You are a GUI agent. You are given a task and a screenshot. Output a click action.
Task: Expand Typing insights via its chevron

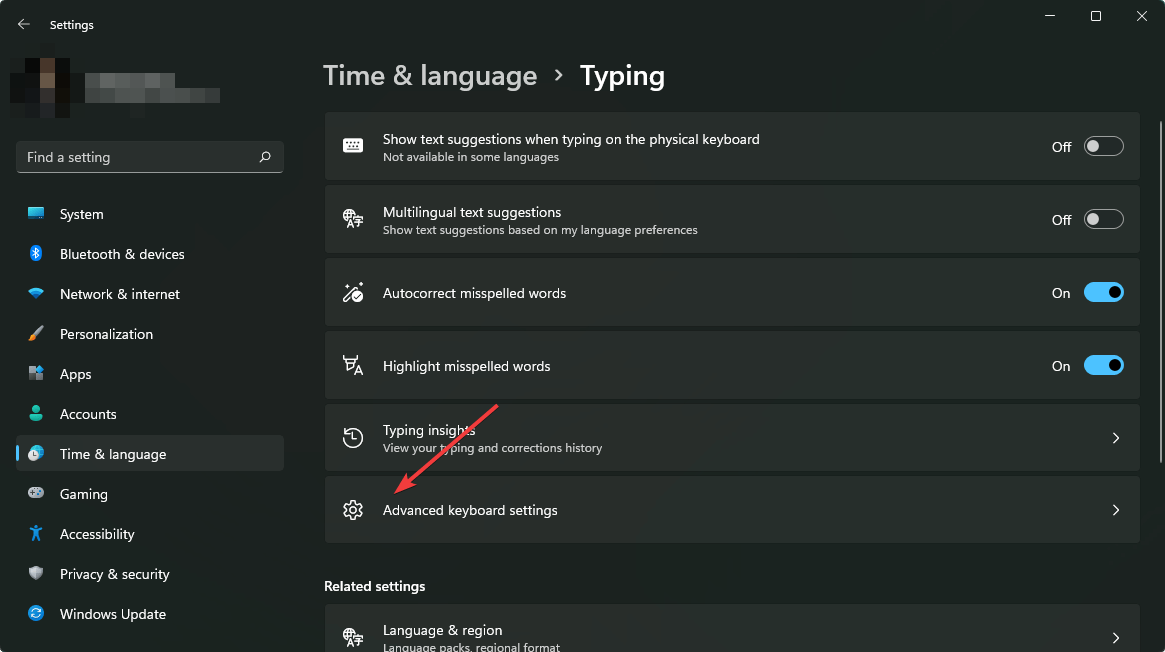click(x=1115, y=437)
